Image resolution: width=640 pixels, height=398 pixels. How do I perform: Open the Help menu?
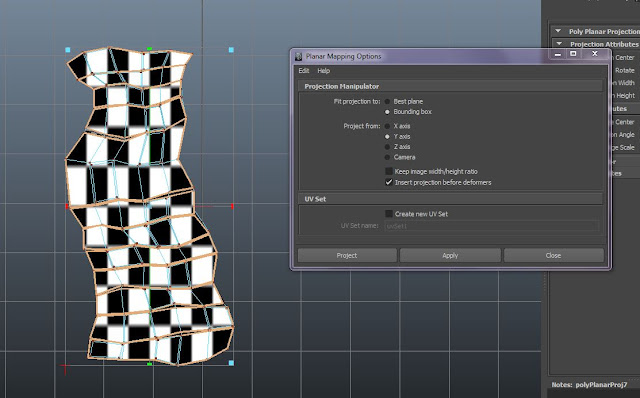pos(324,71)
